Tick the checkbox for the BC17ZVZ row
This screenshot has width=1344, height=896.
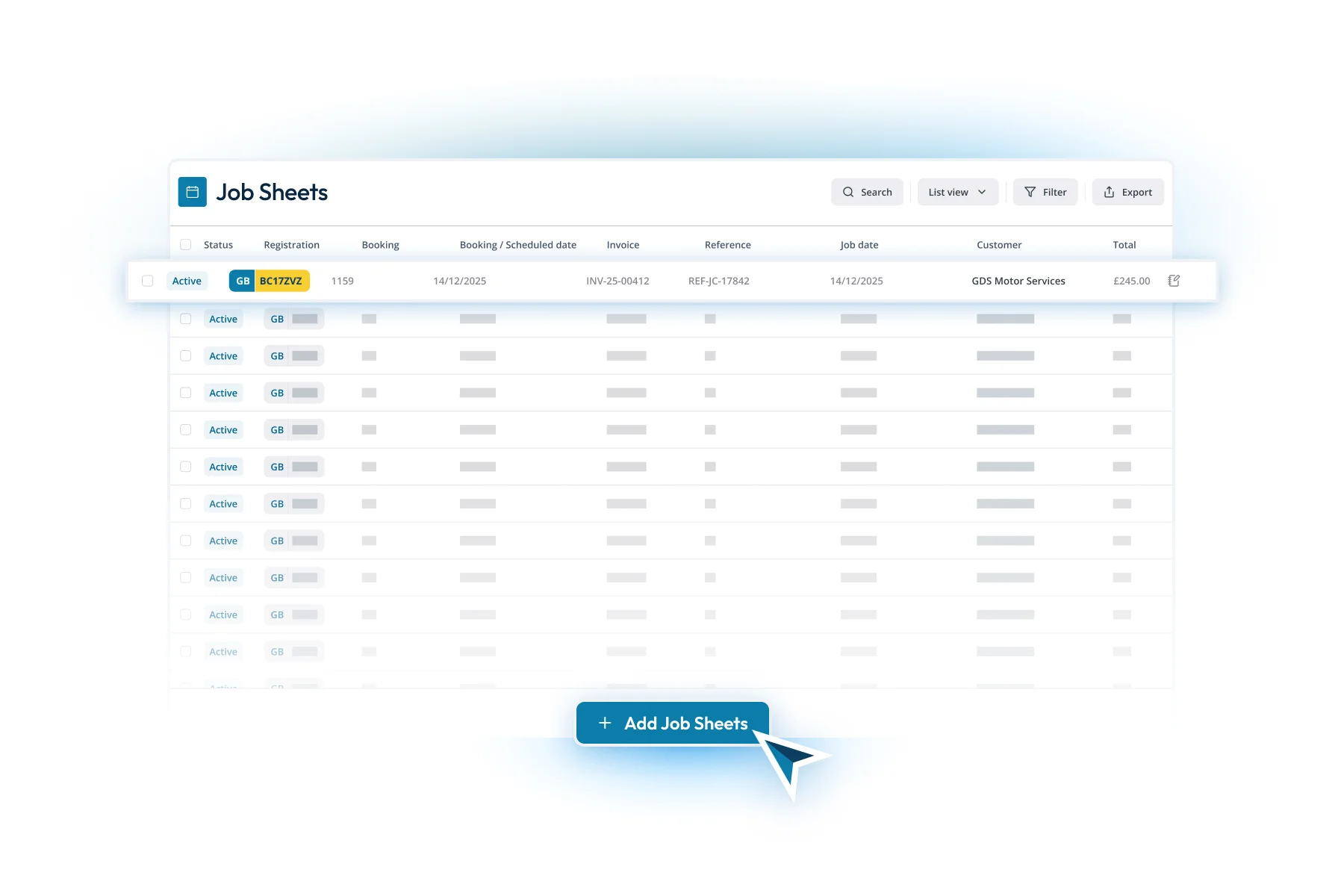click(x=148, y=281)
